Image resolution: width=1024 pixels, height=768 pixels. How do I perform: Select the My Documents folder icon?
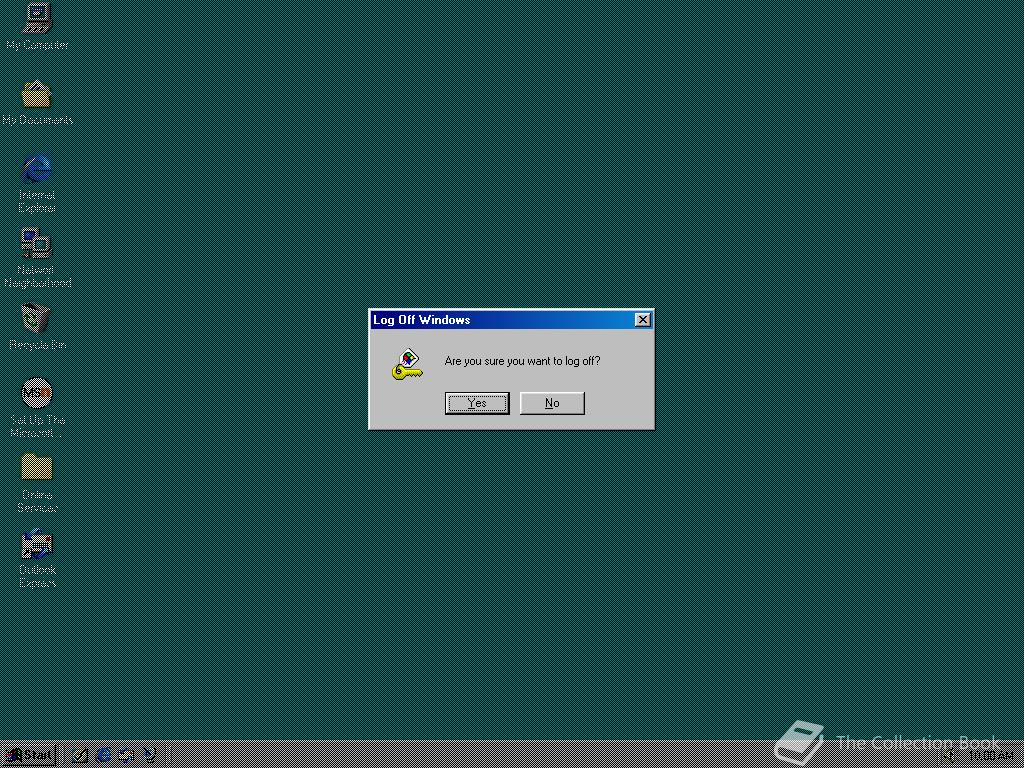pyautogui.click(x=37, y=103)
